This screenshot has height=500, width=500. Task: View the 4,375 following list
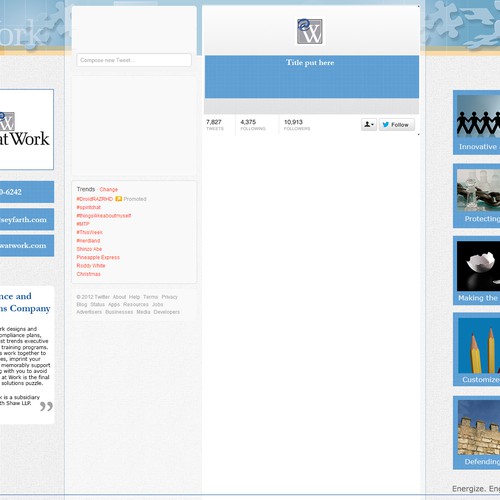click(253, 125)
